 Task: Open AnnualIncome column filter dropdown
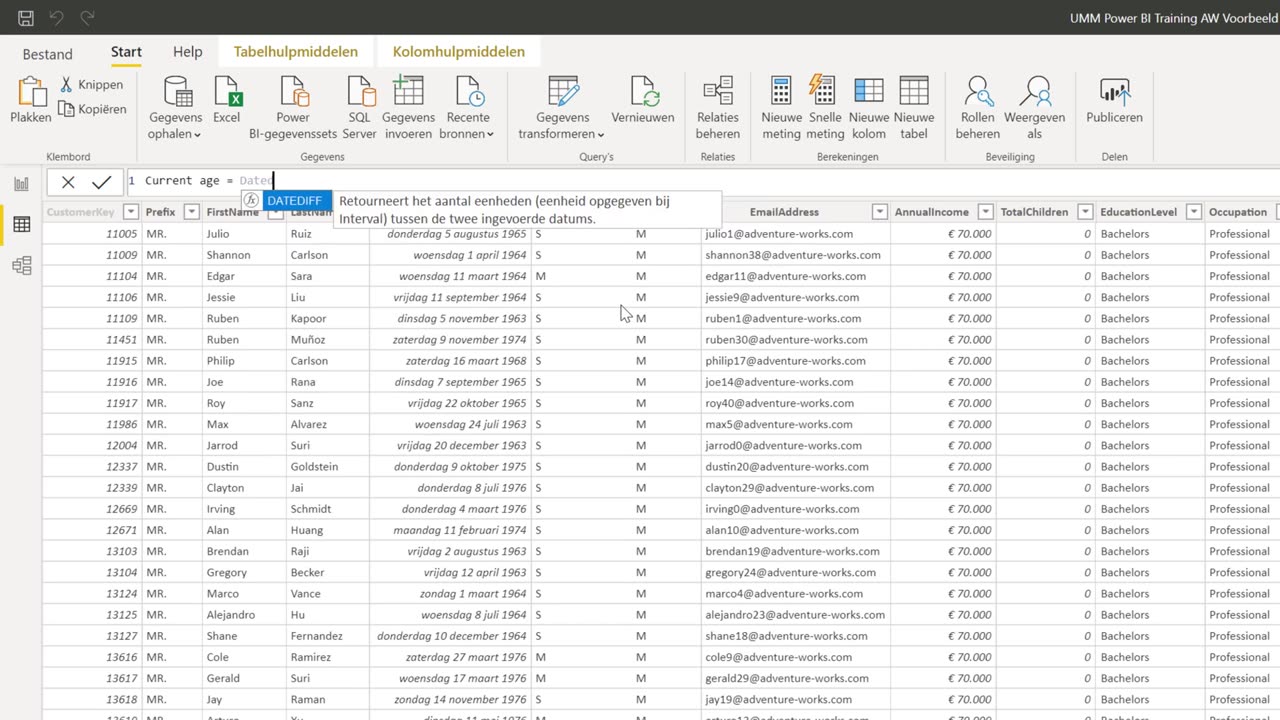[x=985, y=212]
